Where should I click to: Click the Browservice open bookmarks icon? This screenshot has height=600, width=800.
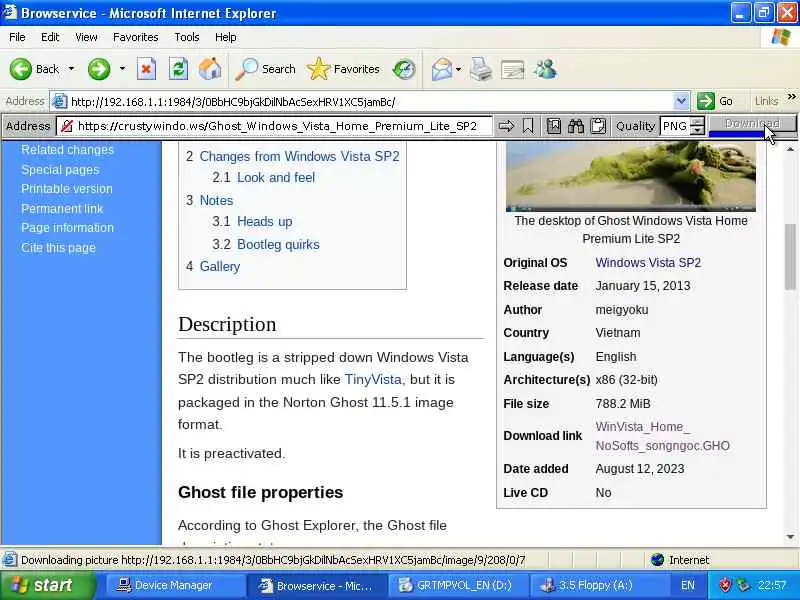pos(554,126)
